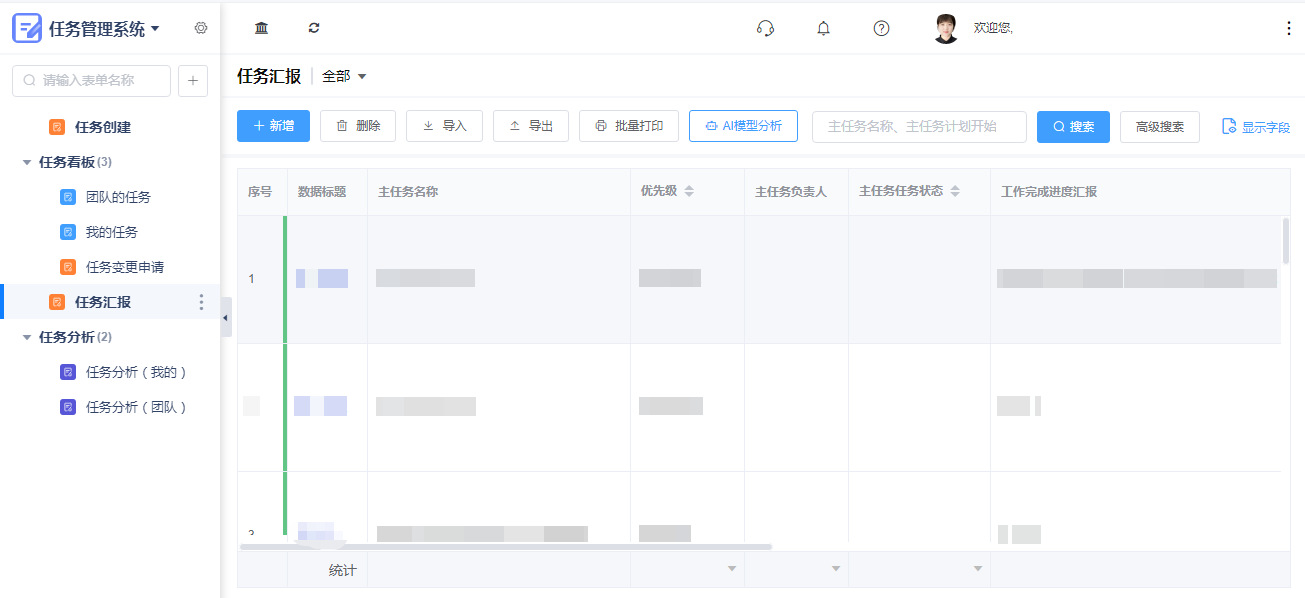This screenshot has width=1305, height=598.
Task: Click 显示字段 link
Action: pos(1256,127)
